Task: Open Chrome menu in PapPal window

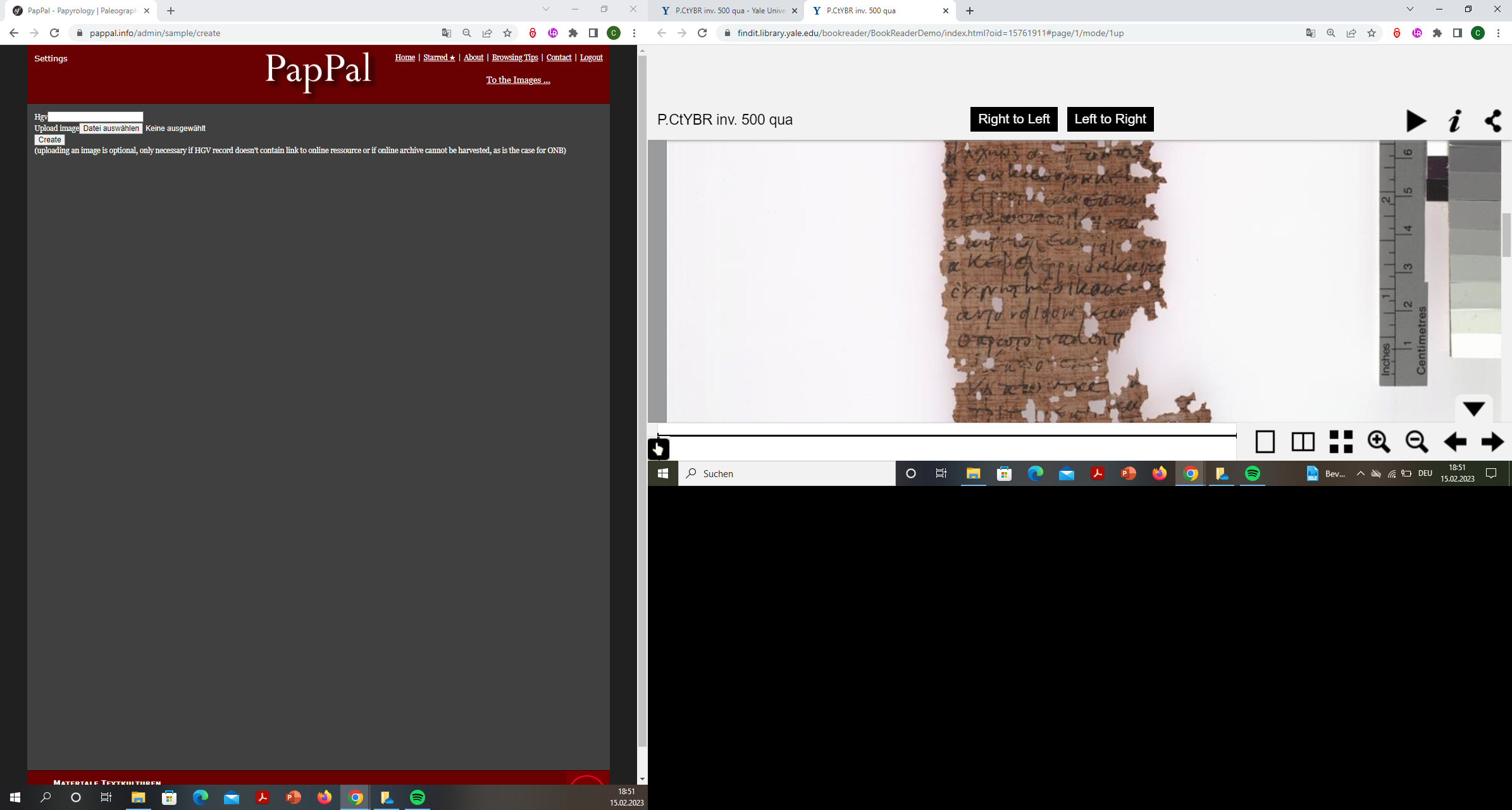Action: pos(634,33)
